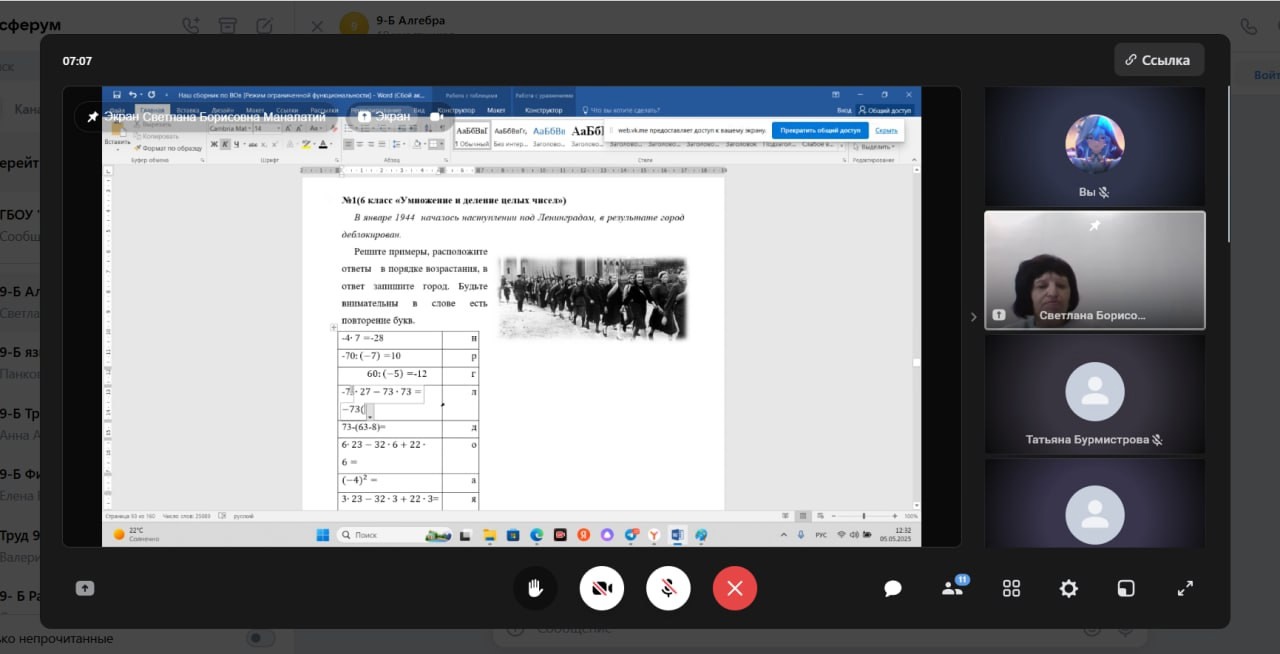Click the Undo arrow in Word

132,94
